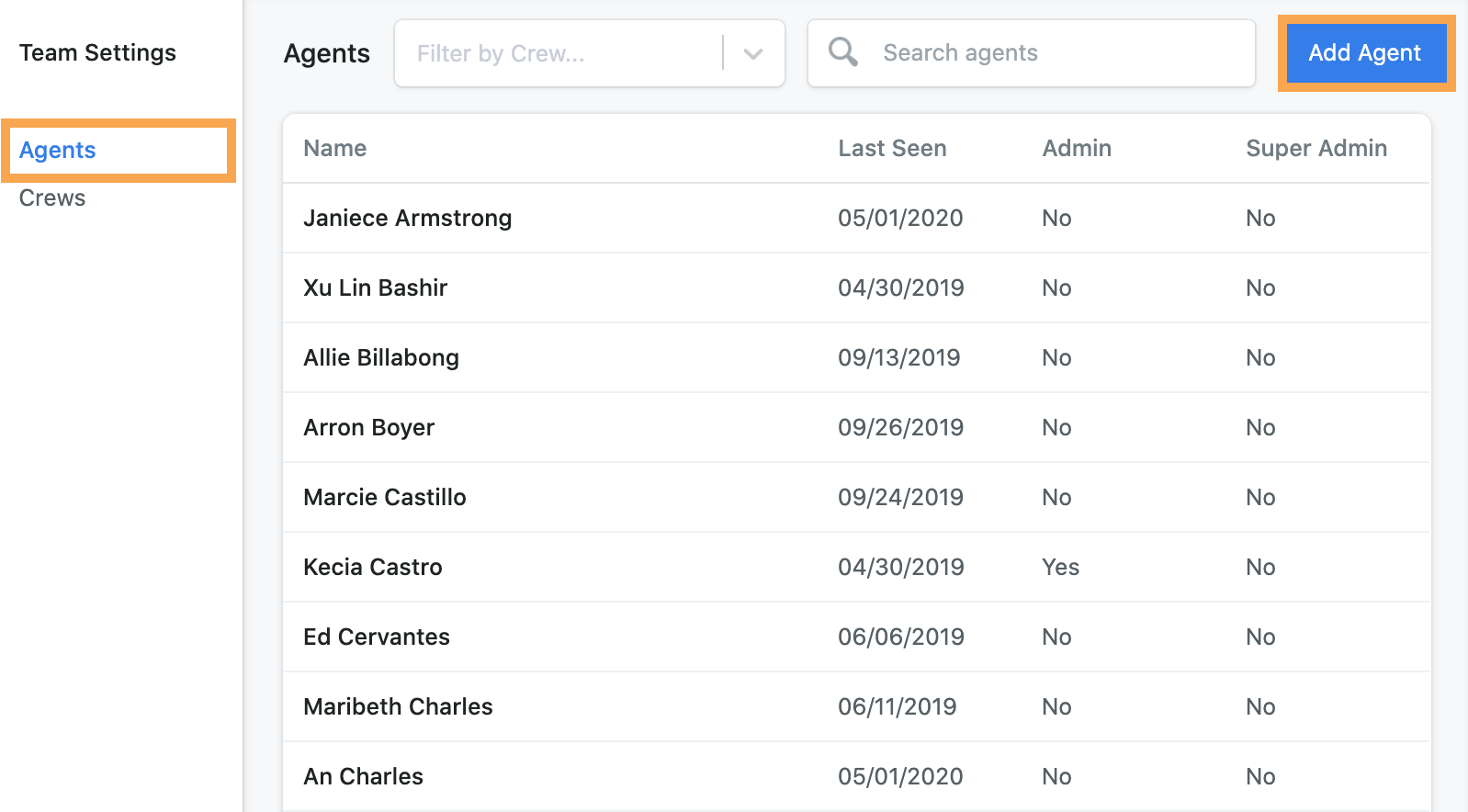The height and width of the screenshot is (812, 1468).
Task: Click An Charles's date 05/01/2020
Action: click(900, 776)
